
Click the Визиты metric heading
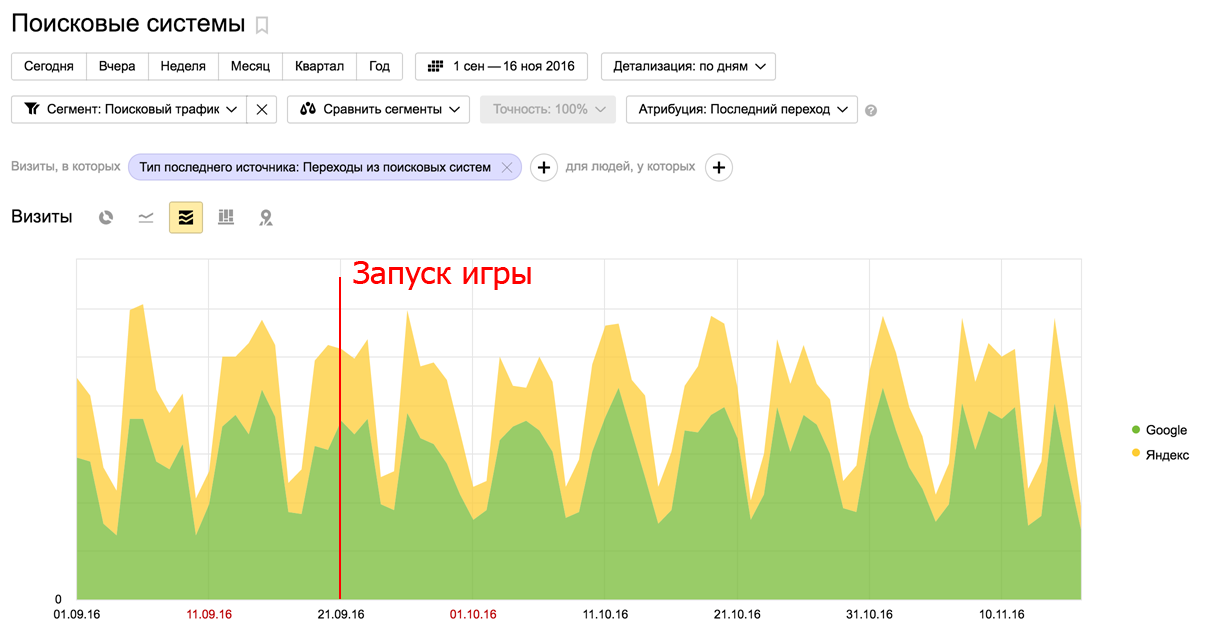(x=42, y=217)
